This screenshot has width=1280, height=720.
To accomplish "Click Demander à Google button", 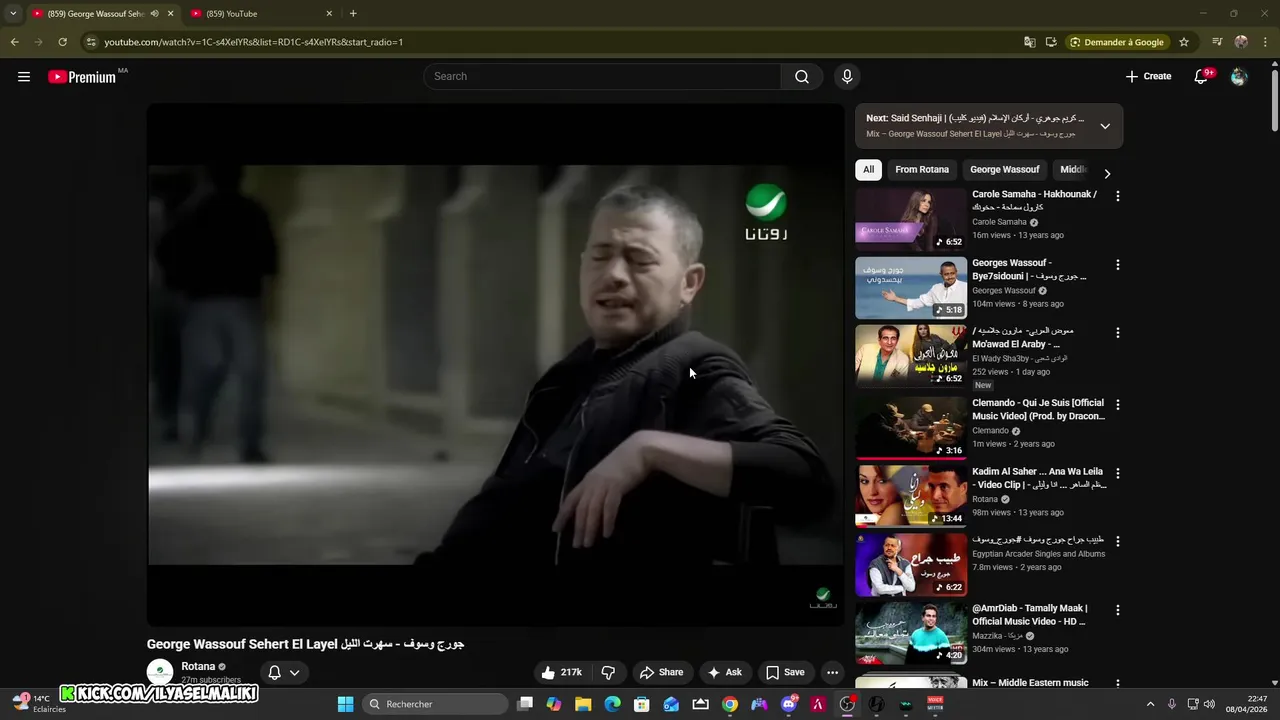I will (x=1116, y=42).
